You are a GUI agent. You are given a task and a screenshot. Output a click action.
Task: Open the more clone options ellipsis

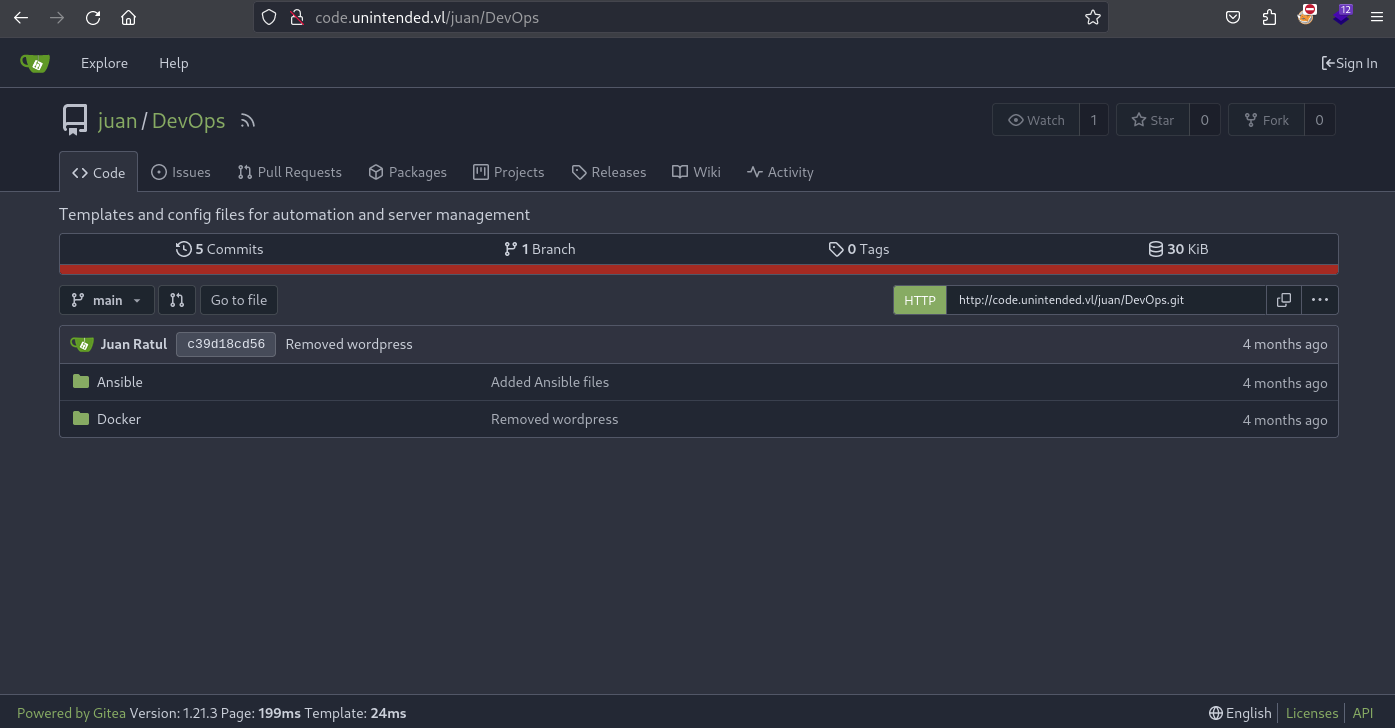(x=1320, y=300)
